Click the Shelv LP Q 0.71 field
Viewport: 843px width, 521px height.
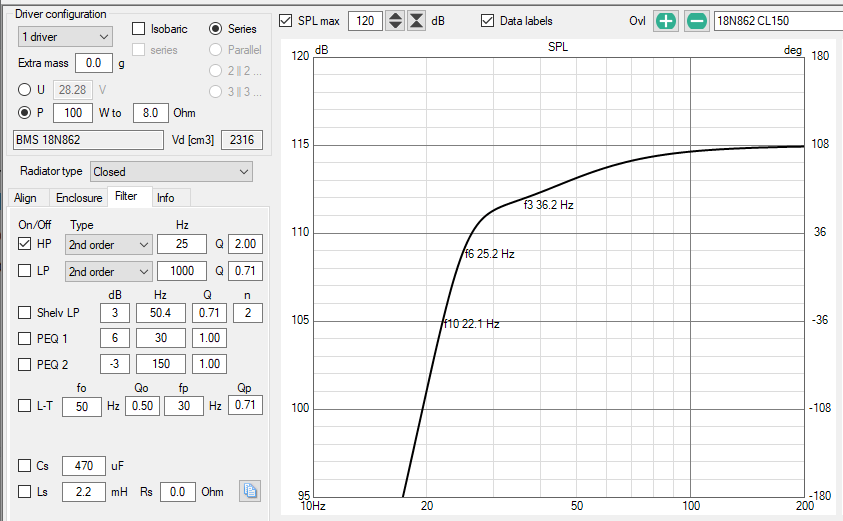[x=210, y=313]
